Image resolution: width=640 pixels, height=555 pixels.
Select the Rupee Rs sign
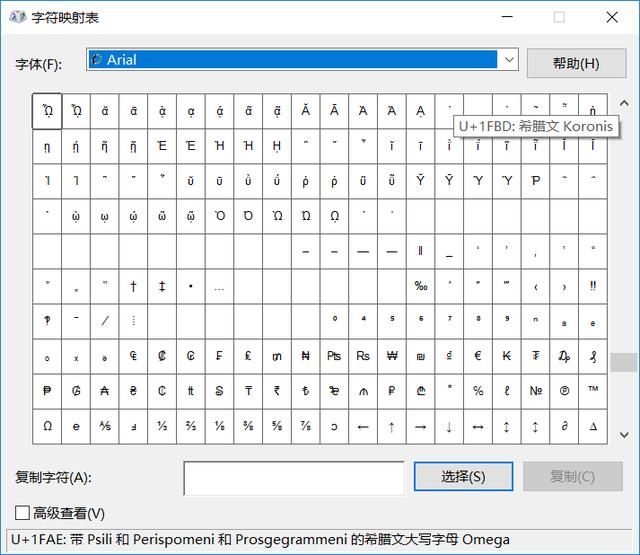tap(363, 356)
